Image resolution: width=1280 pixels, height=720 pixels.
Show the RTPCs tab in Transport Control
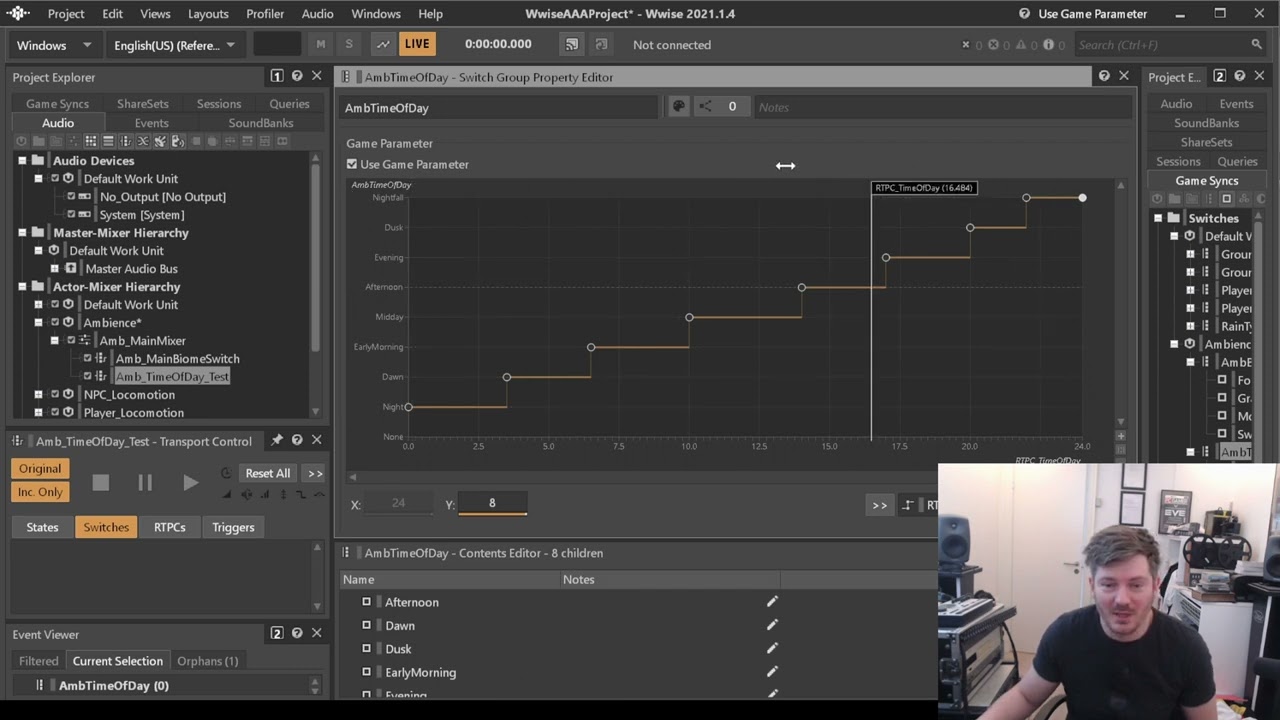[169, 527]
